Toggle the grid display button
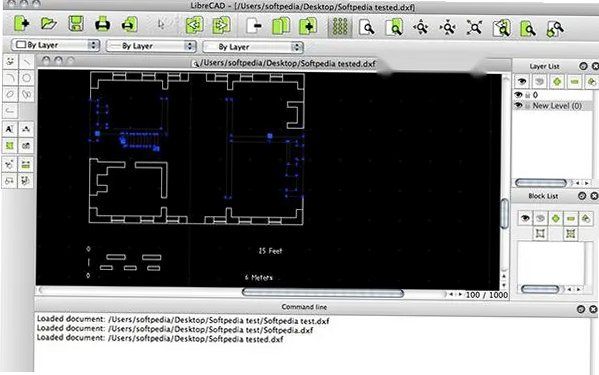This screenshot has width=599, height=375. coord(340,27)
